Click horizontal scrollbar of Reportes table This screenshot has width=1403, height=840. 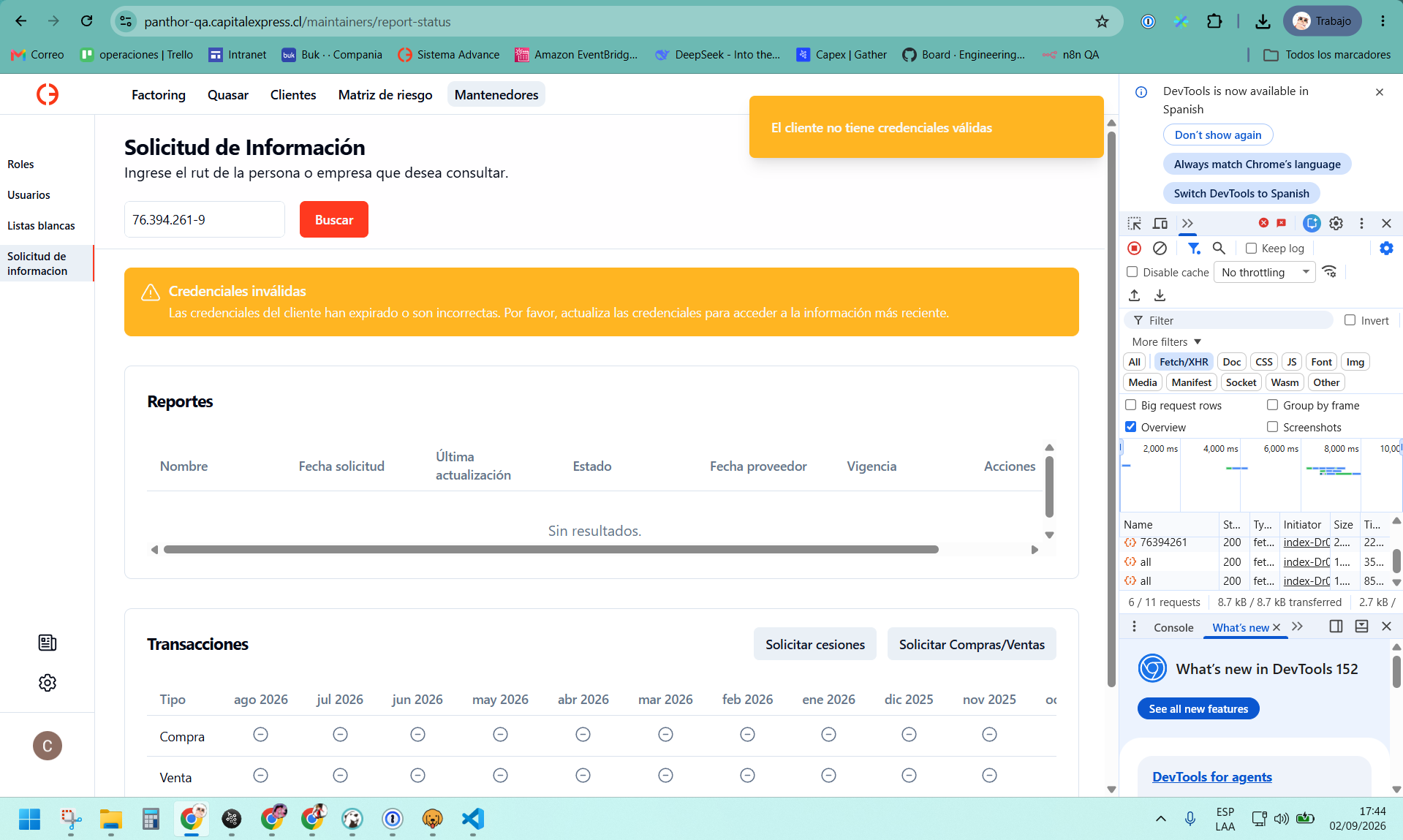pos(551,550)
